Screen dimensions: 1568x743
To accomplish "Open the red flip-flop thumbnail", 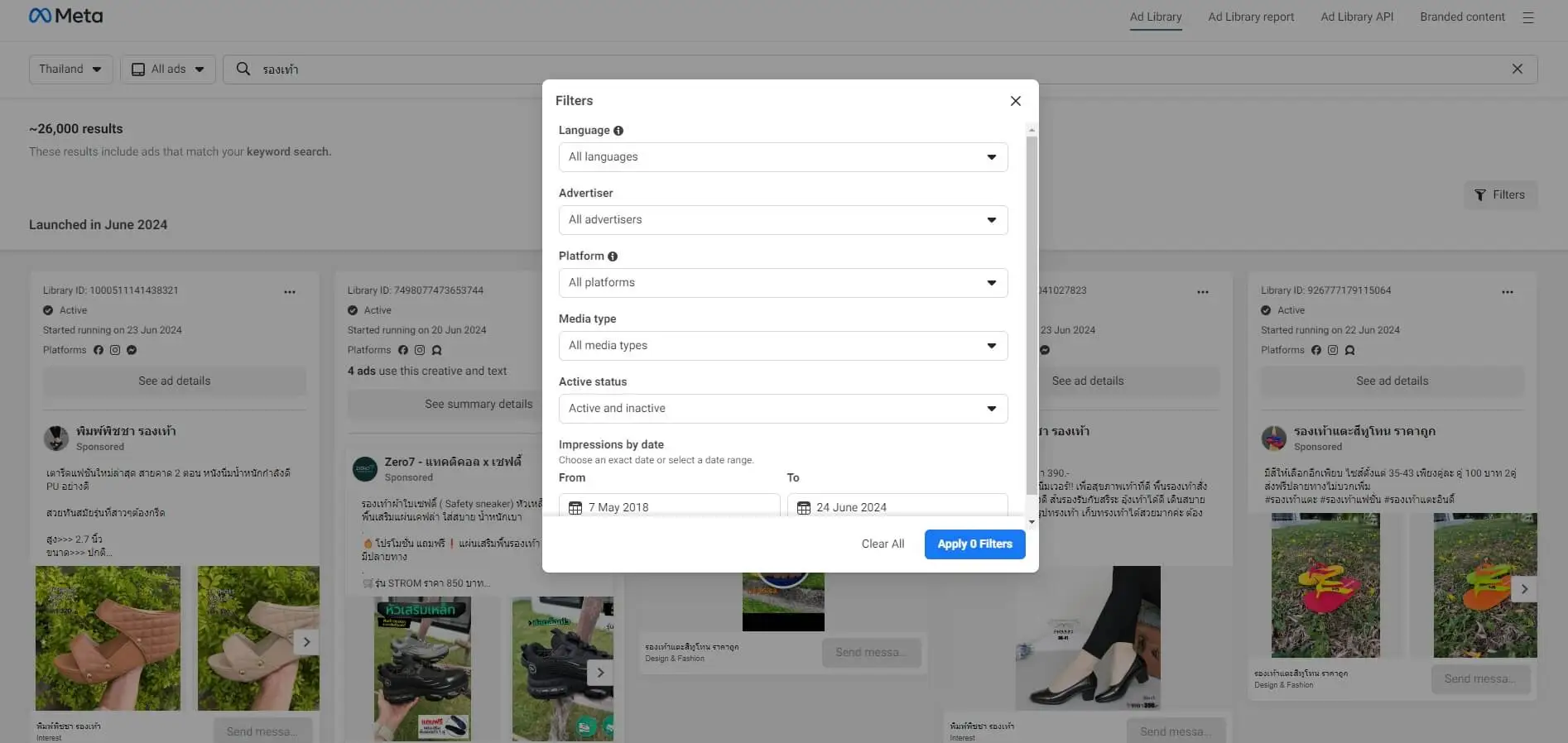I will tap(1325, 585).
